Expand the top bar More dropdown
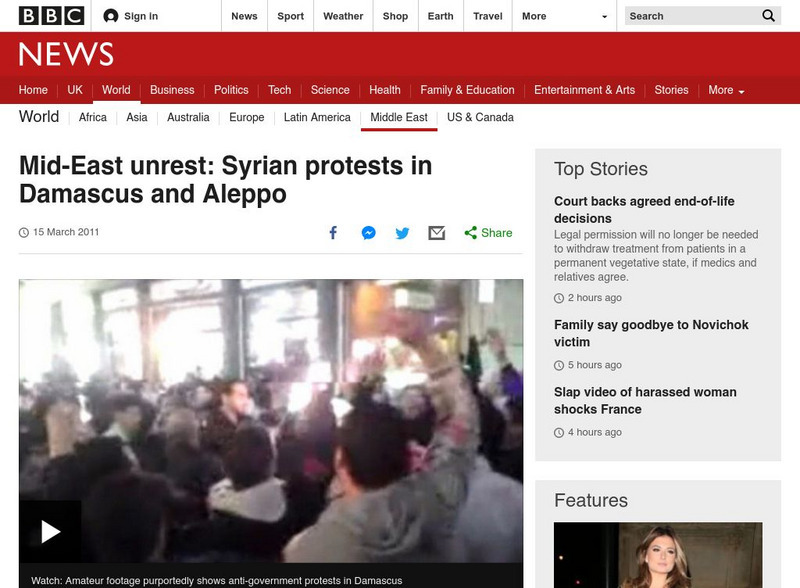Viewport: 800px width, 588px height. coord(564,16)
